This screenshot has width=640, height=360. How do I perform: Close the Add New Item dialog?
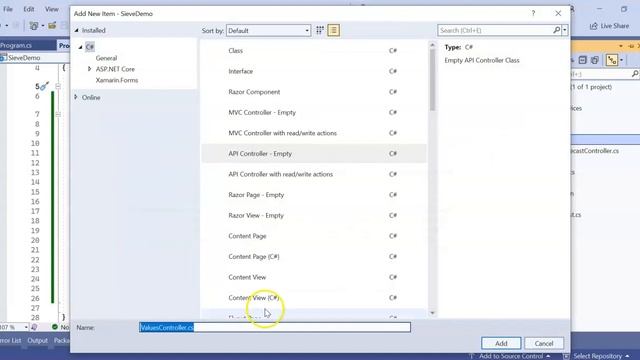[x=558, y=13]
